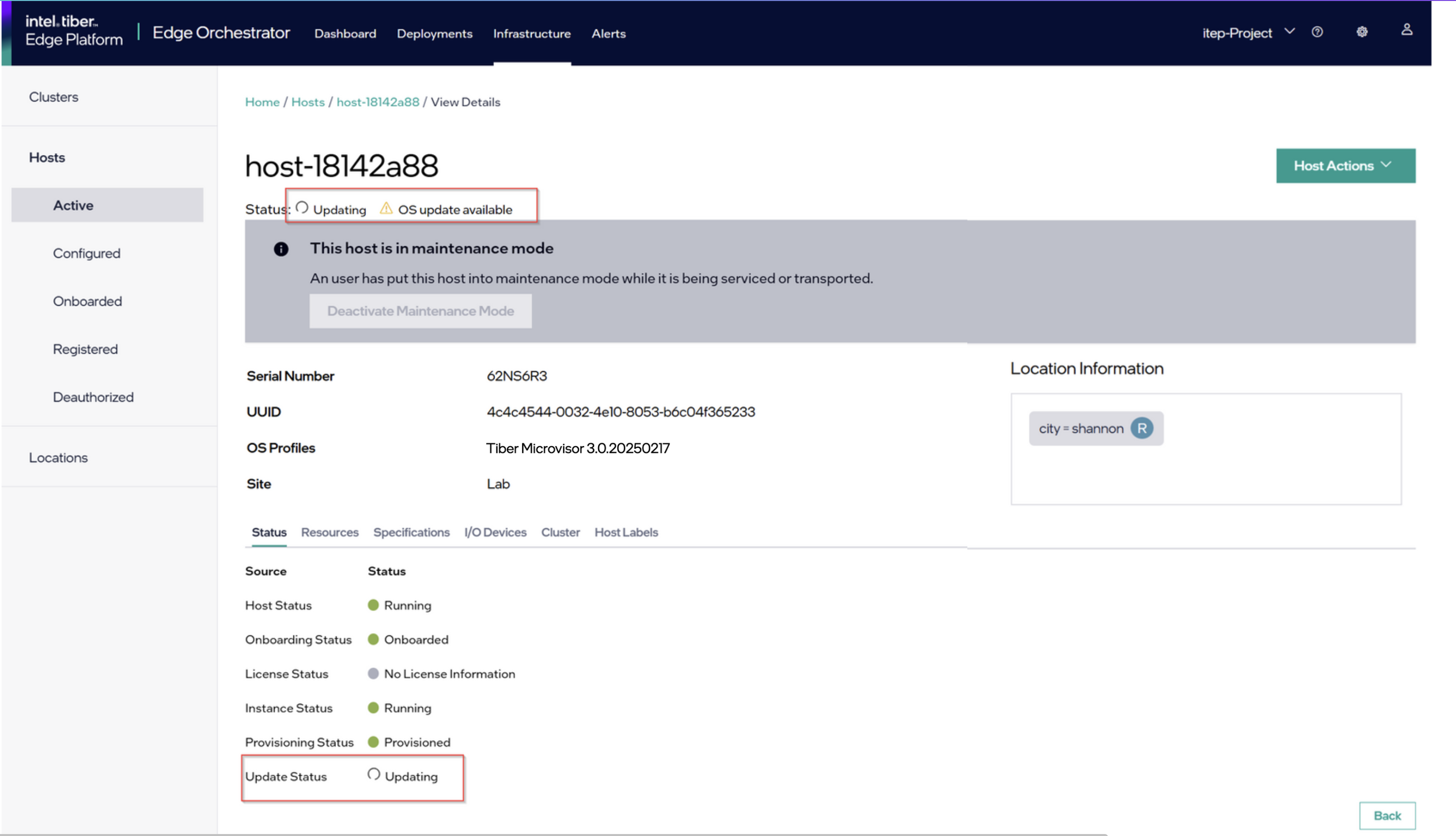The width and height of the screenshot is (1456, 836).
Task: Open the I/O Devices tab
Action: 494,532
